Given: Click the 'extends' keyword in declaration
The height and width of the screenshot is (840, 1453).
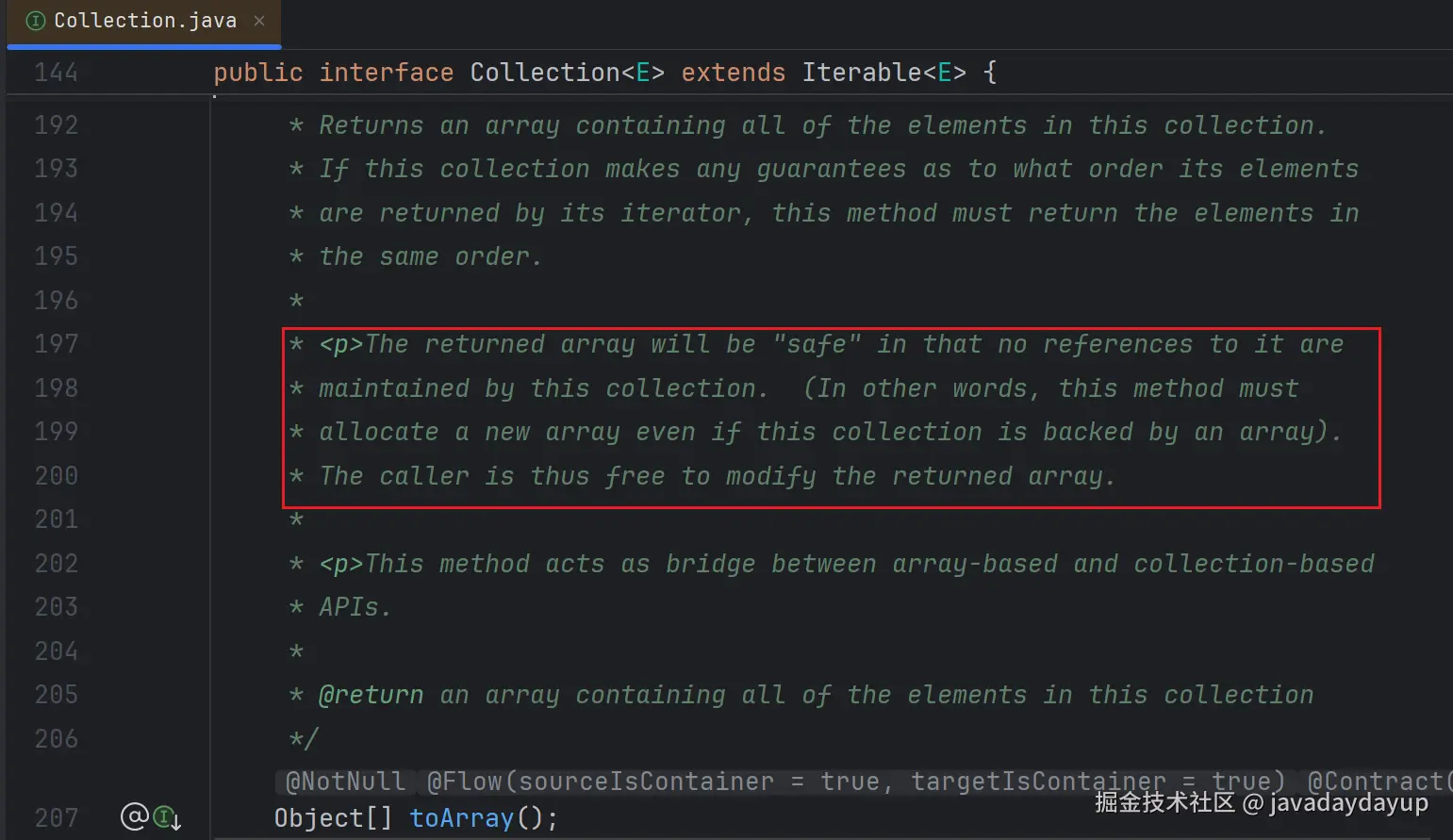Looking at the screenshot, I should coord(733,73).
